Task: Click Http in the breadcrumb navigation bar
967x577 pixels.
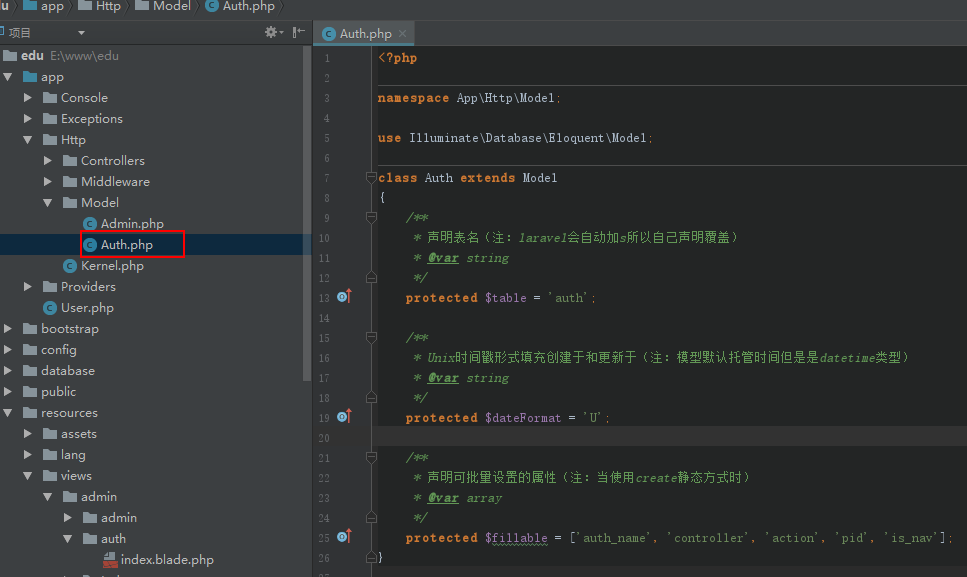Action: pos(107,6)
